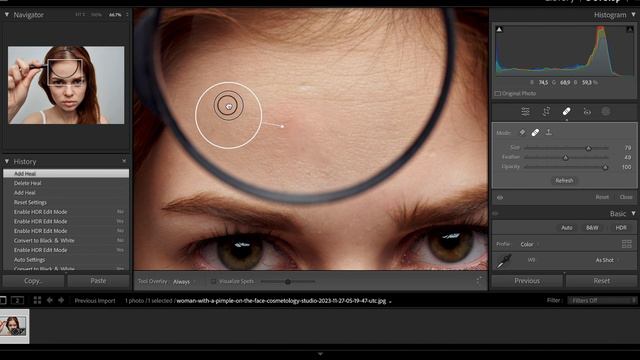The height and width of the screenshot is (360, 640).
Task: Open the Edit sliders tool icon
Action: click(x=525, y=111)
